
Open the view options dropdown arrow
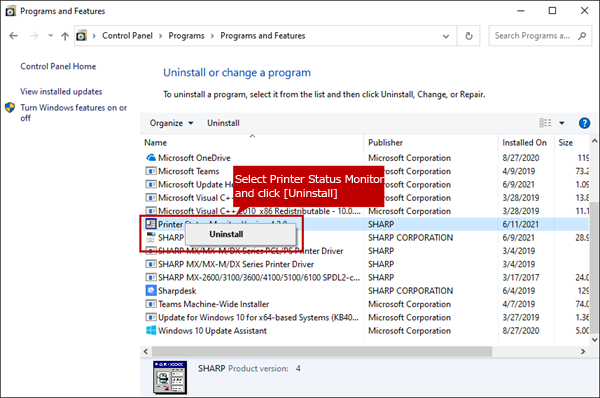[x=562, y=123]
